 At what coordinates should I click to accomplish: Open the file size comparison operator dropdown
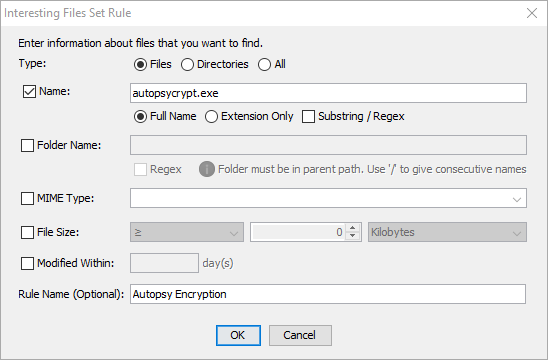pyautogui.click(x=187, y=232)
